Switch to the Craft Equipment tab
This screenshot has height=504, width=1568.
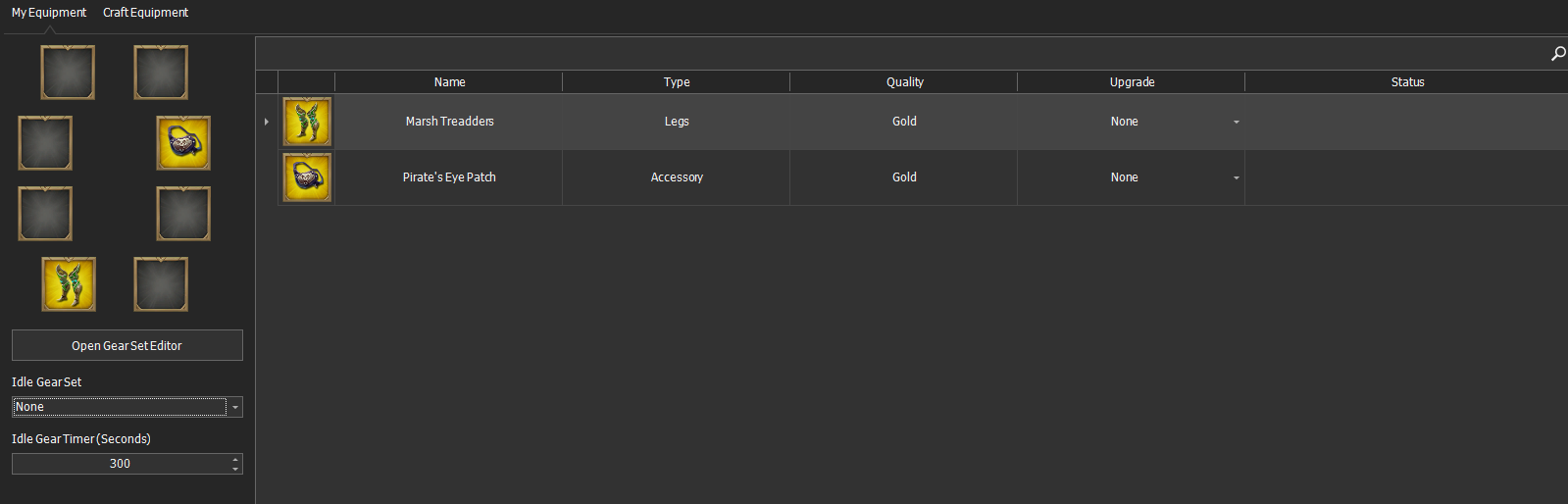(145, 13)
